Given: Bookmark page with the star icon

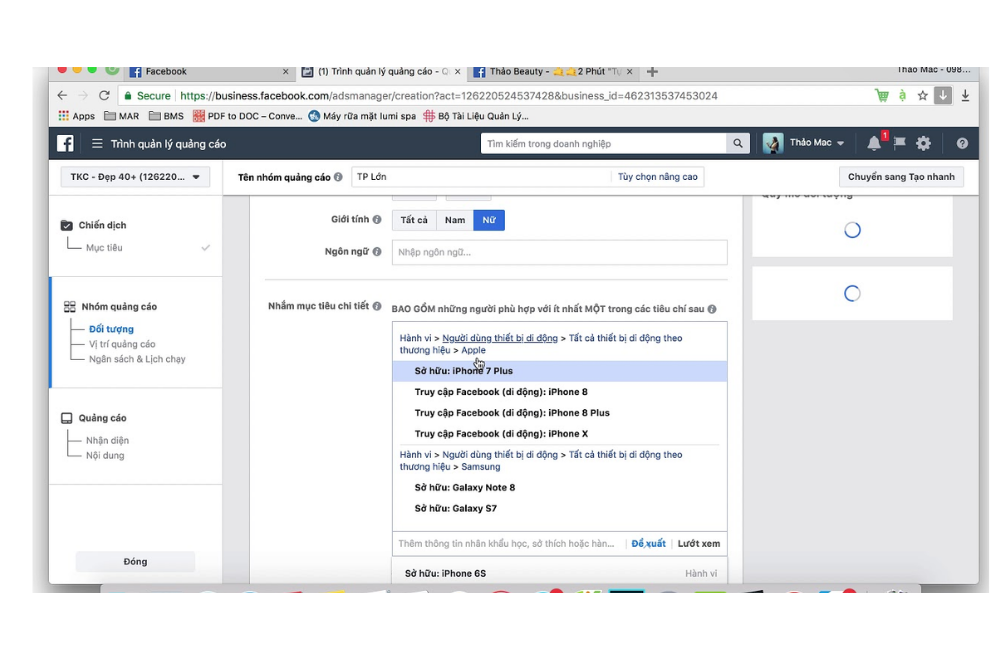Looking at the screenshot, I should (x=922, y=96).
